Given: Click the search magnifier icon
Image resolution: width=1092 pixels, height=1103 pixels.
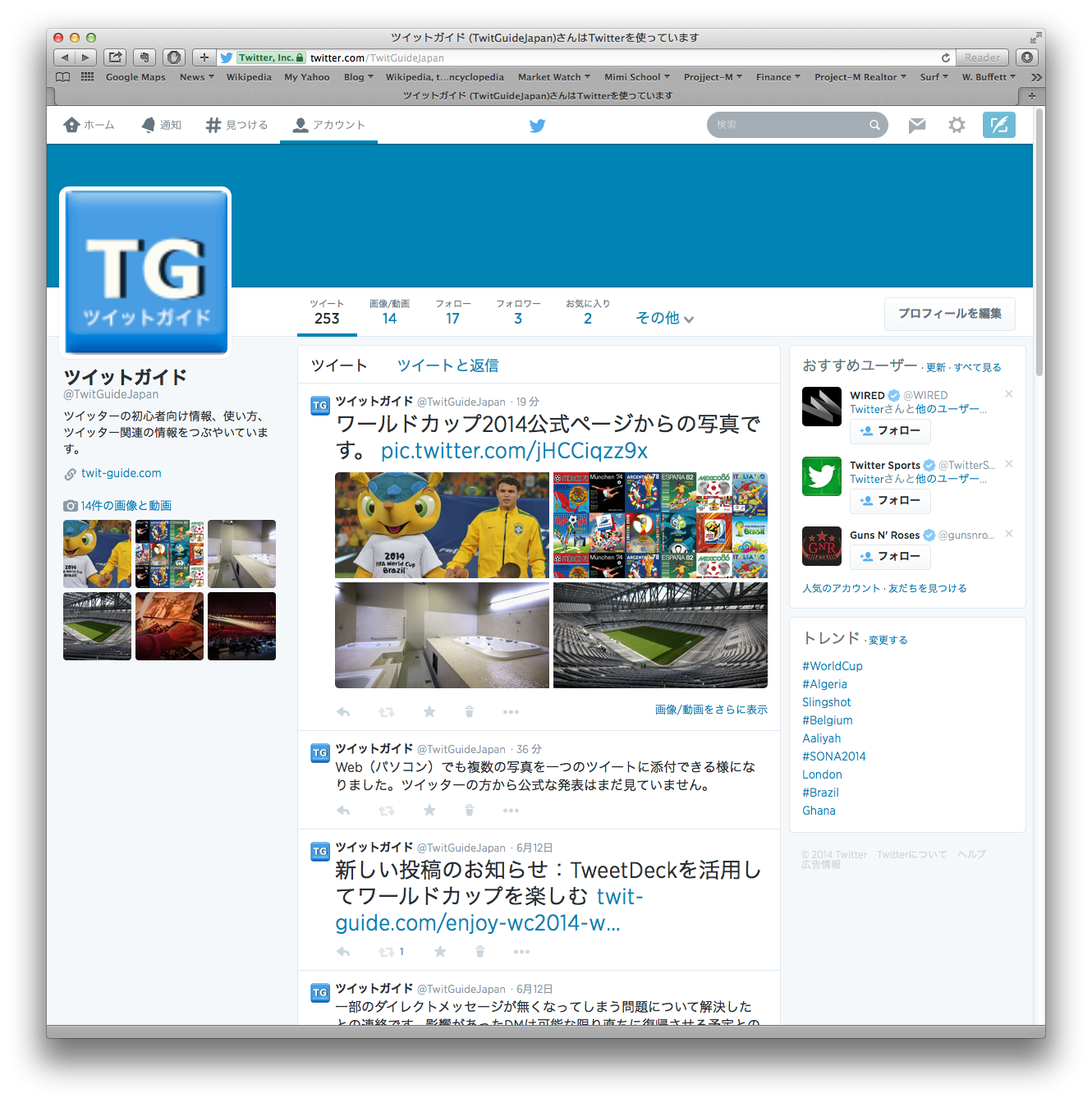Looking at the screenshot, I should coord(874,125).
